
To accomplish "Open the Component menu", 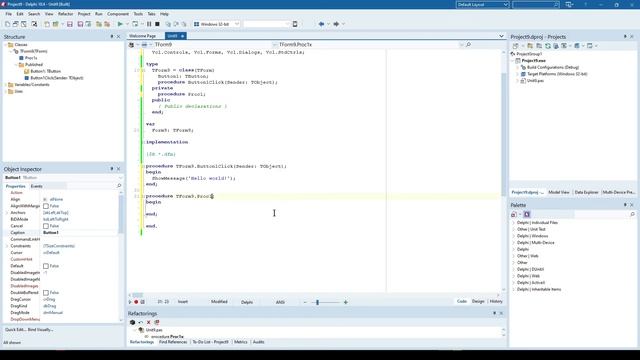I will pos(118,14).
